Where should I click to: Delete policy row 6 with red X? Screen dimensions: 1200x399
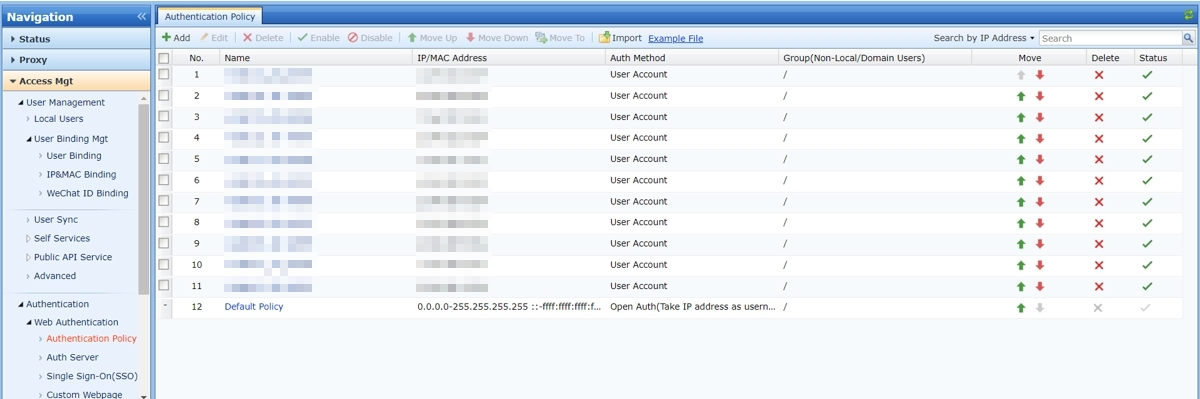1099,181
